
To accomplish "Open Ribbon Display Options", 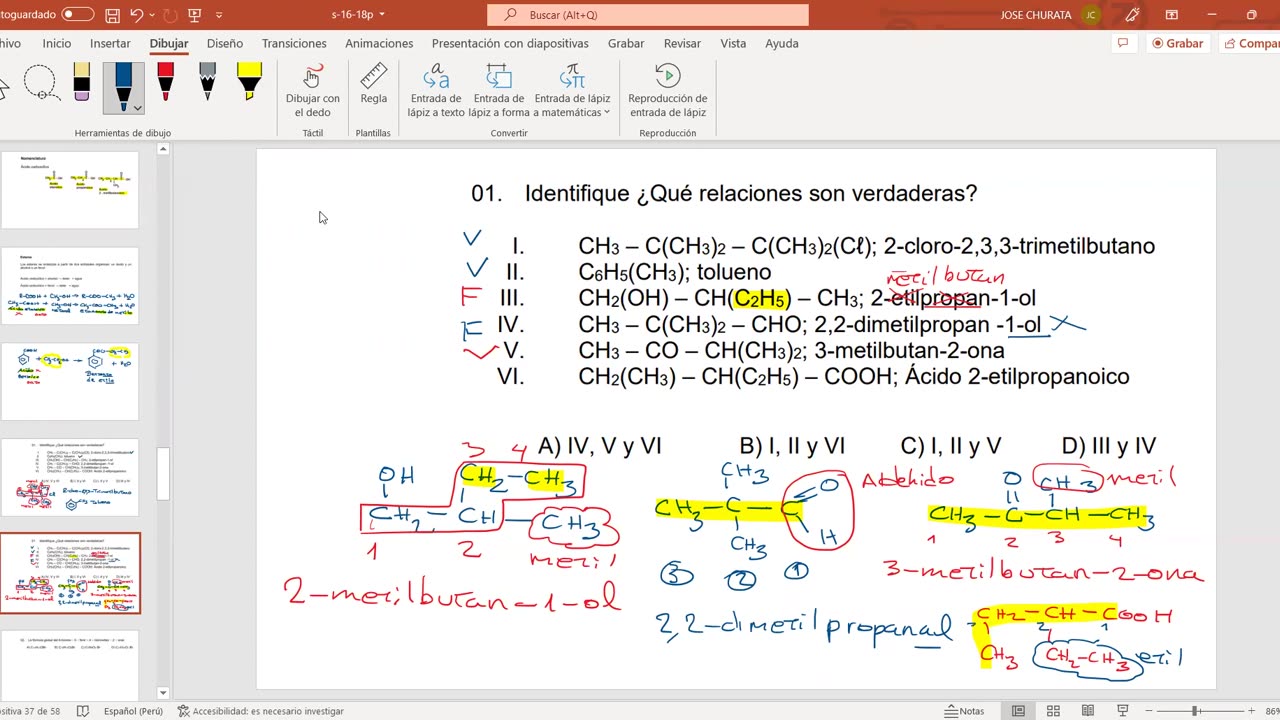I will point(1170,15).
